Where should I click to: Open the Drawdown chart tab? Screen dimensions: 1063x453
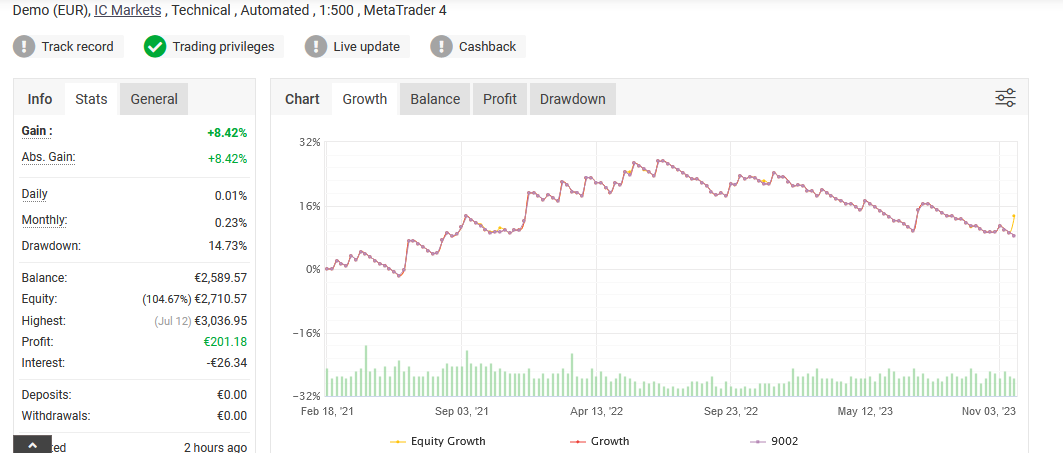(573, 99)
